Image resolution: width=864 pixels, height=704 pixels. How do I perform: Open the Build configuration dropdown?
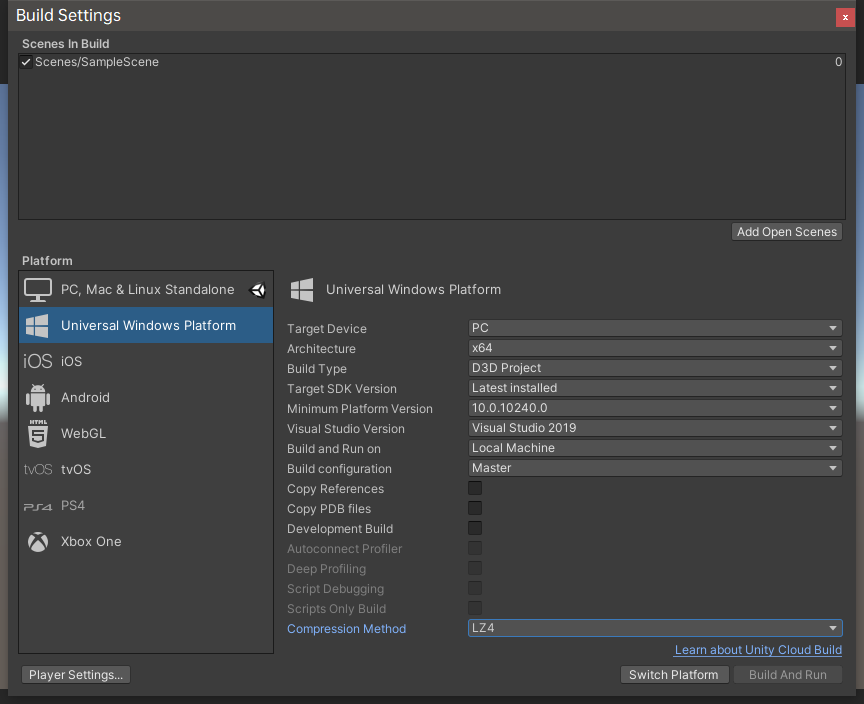[x=655, y=468]
